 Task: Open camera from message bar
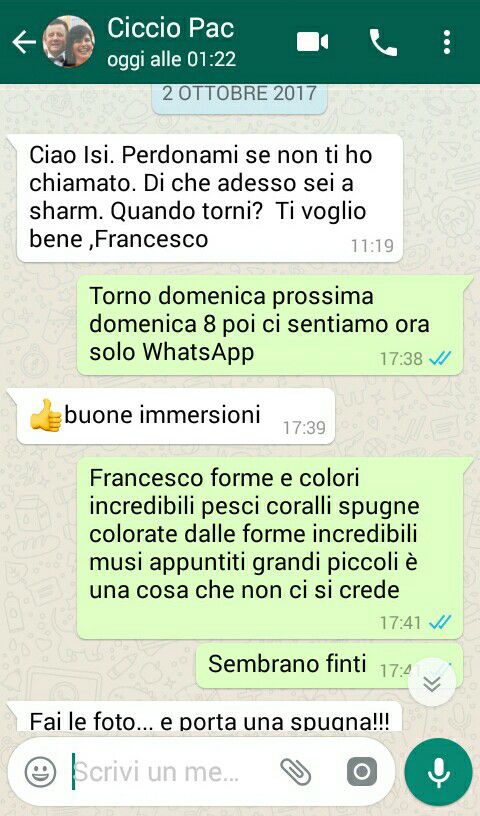click(362, 771)
